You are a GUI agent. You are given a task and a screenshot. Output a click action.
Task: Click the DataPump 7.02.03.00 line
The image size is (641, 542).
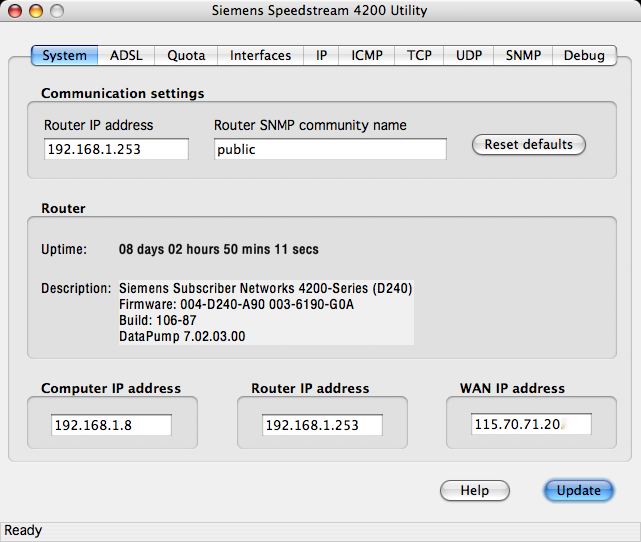click(x=182, y=336)
